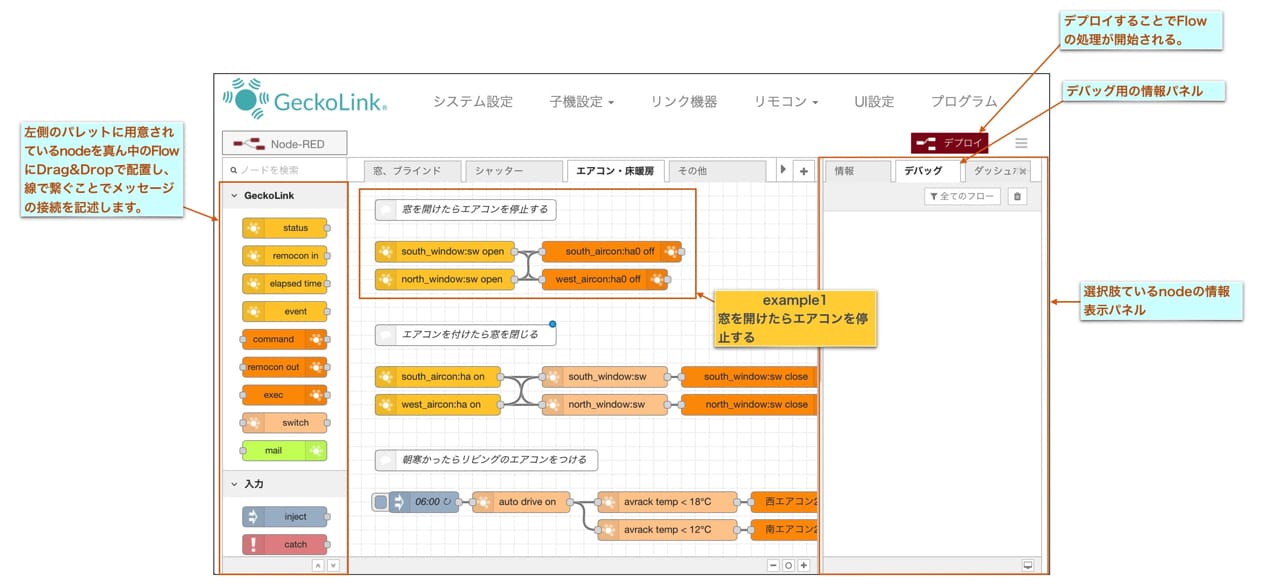Collapse the GeckoLink palette category
Image resolution: width=1280 pixels, height=587 pixels.
point(285,196)
